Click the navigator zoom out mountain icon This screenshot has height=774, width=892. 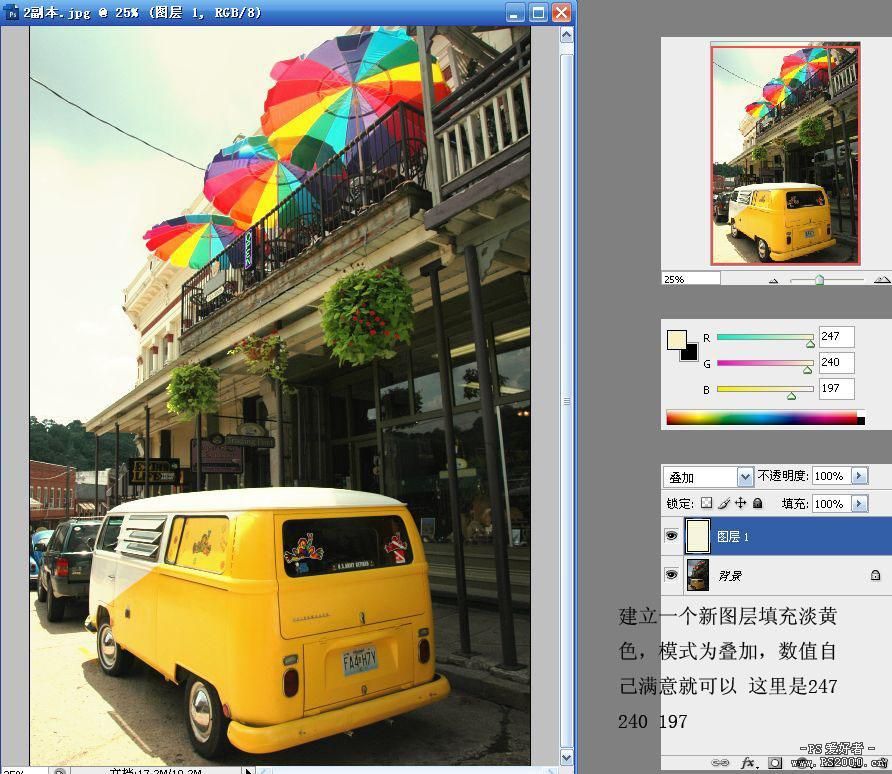[773, 280]
